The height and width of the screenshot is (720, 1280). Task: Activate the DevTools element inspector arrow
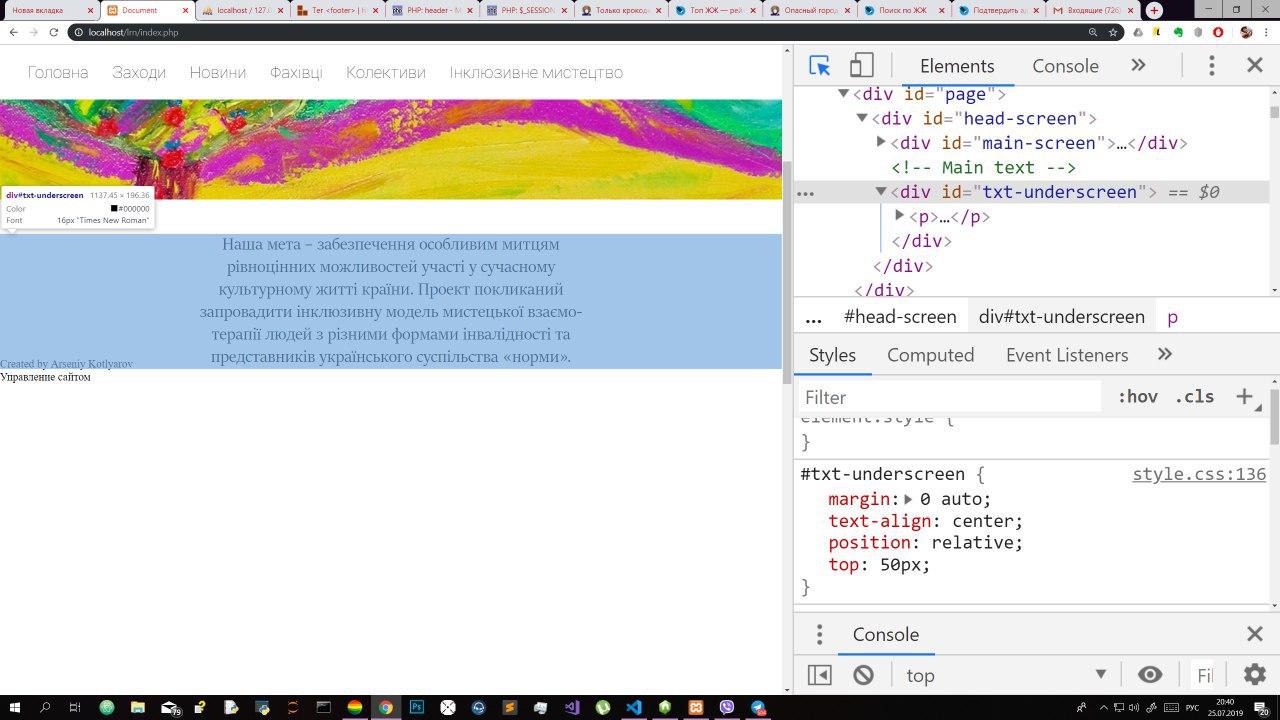tap(820, 66)
